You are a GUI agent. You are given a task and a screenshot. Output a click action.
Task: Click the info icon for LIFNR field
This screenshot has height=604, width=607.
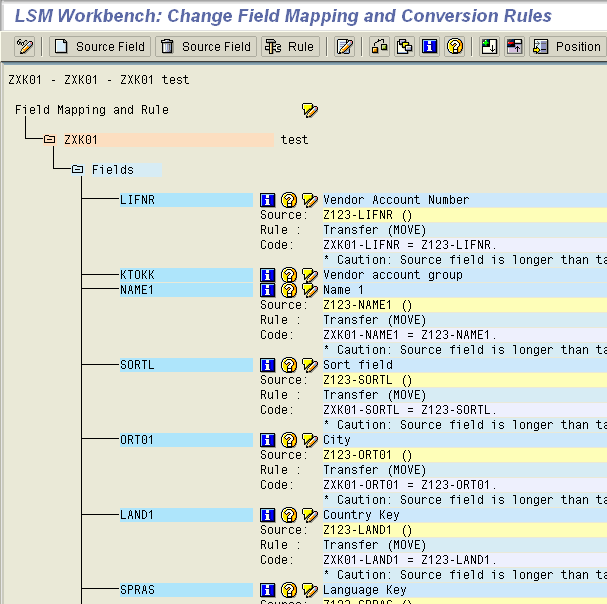click(x=268, y=200)
